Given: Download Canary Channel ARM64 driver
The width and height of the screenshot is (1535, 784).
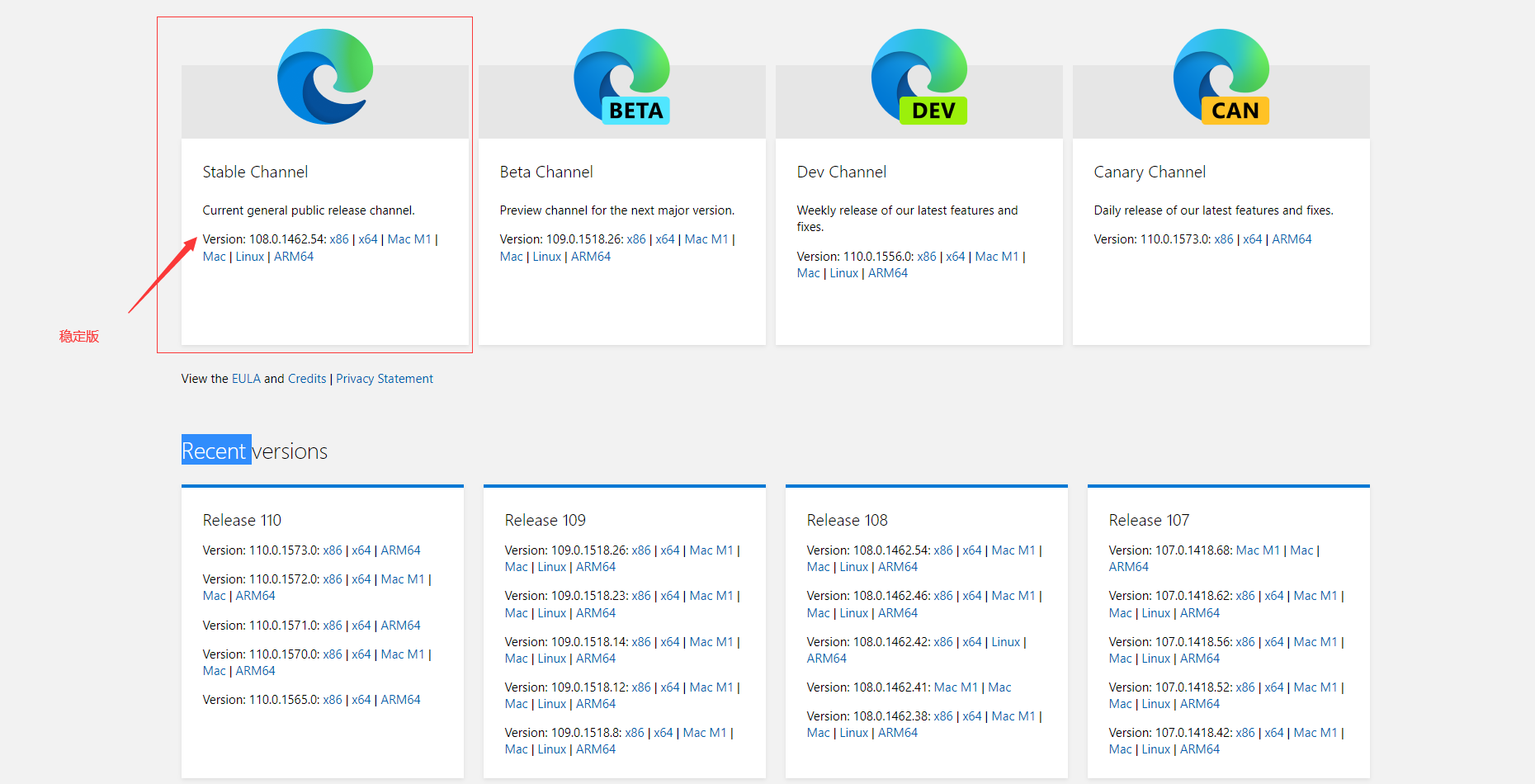Looking at the screenshot, I should (x=1292, y=239).
